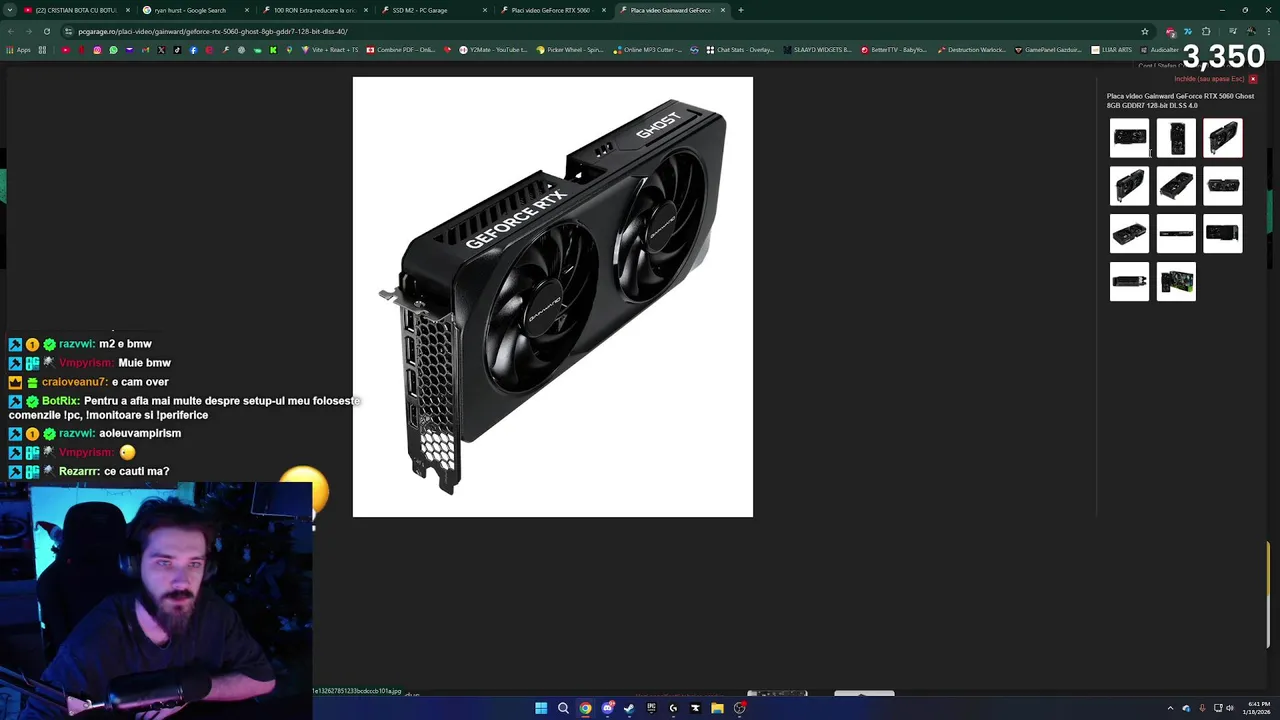
Task: Open the first thumbnail in the second row
Action: (x=1129, y=186)
